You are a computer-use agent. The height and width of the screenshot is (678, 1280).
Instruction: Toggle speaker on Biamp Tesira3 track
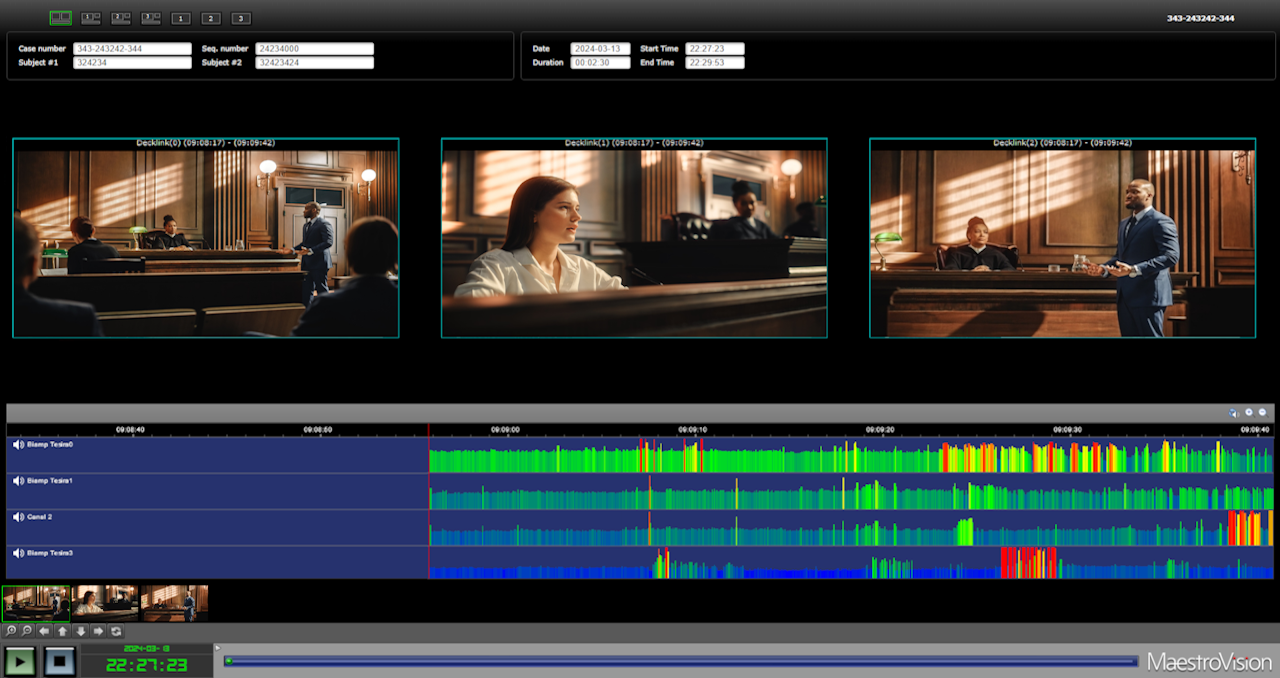point(18,553)
